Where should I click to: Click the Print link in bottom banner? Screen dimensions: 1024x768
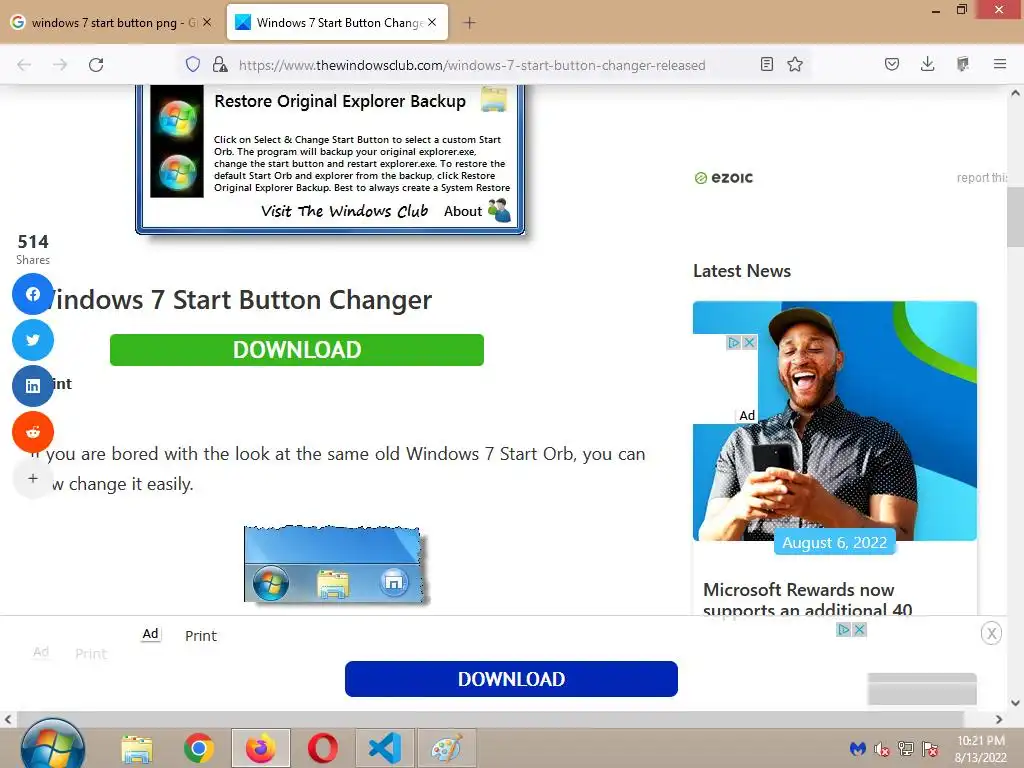pyautogui.click(x=200, y=636)
